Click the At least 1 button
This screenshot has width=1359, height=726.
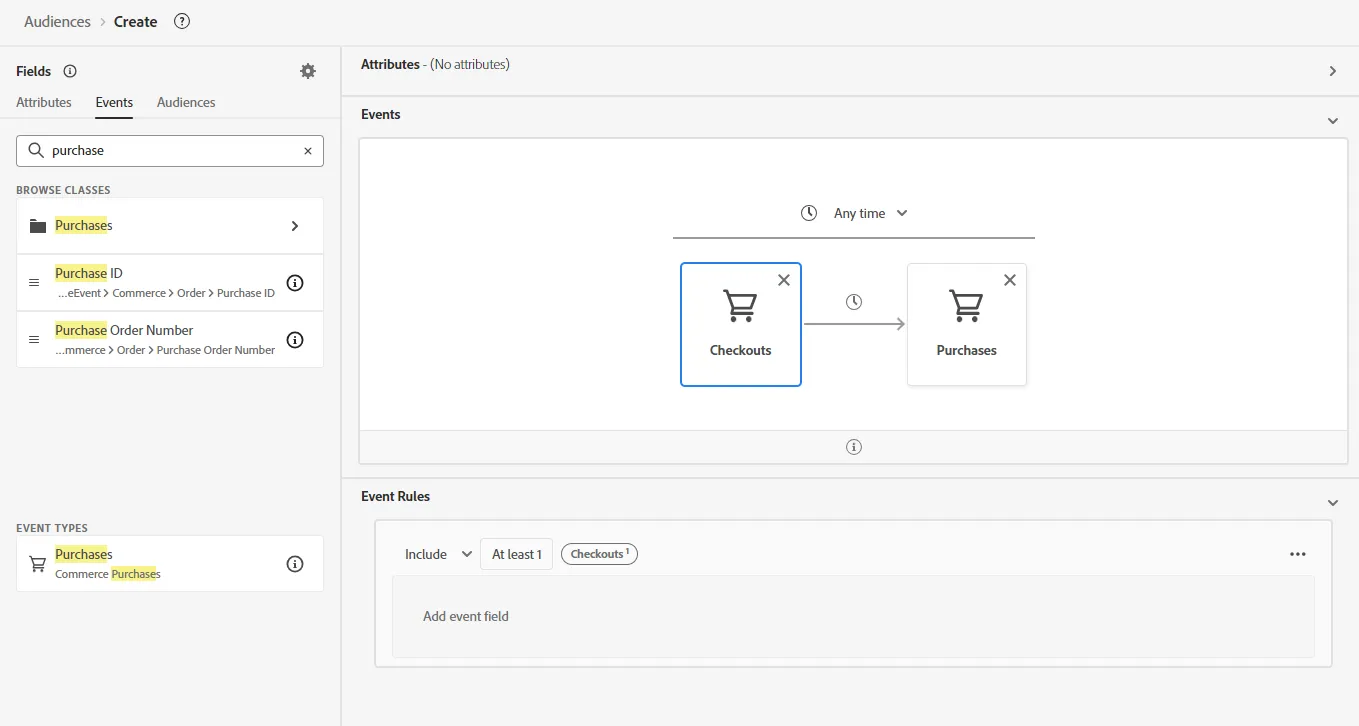(517, 554)
